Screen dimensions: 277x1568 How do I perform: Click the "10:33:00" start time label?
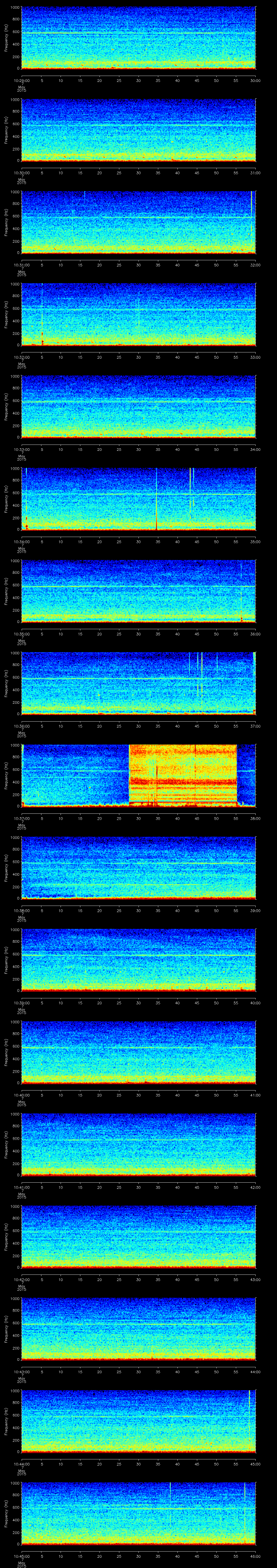point(21,449)
